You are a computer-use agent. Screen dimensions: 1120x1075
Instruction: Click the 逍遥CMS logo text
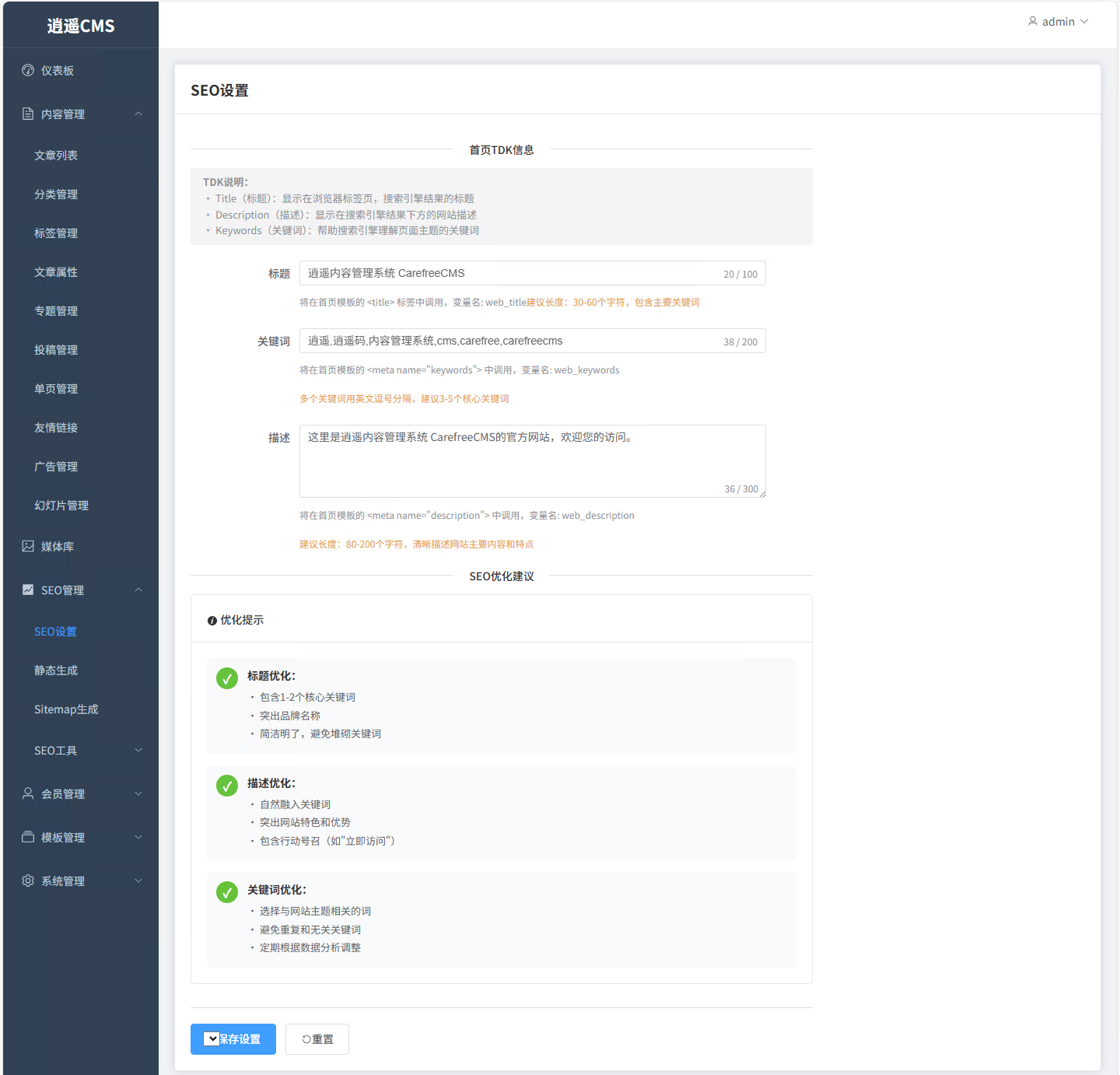click(81, 26)
